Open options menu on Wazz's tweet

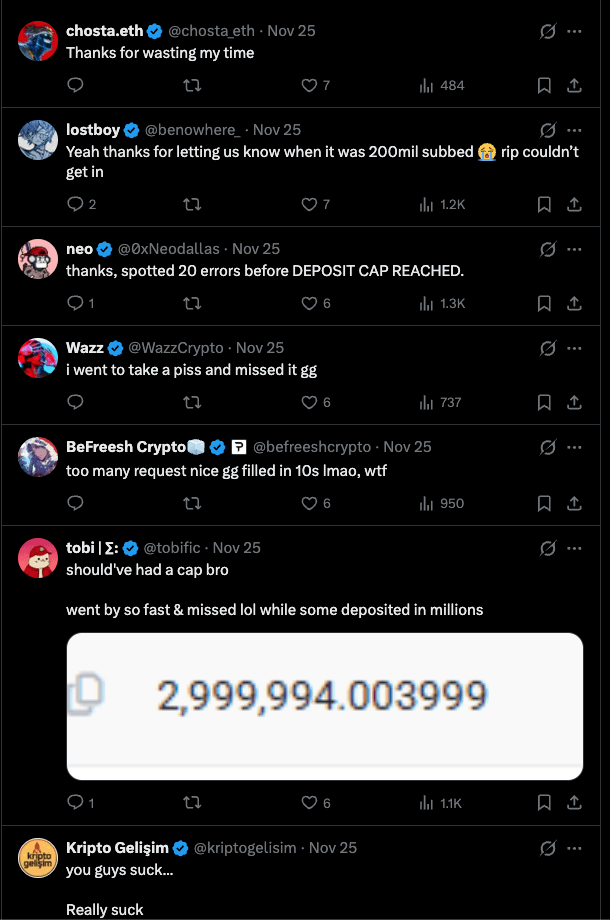pyautogui.click(x=575, y=348)
